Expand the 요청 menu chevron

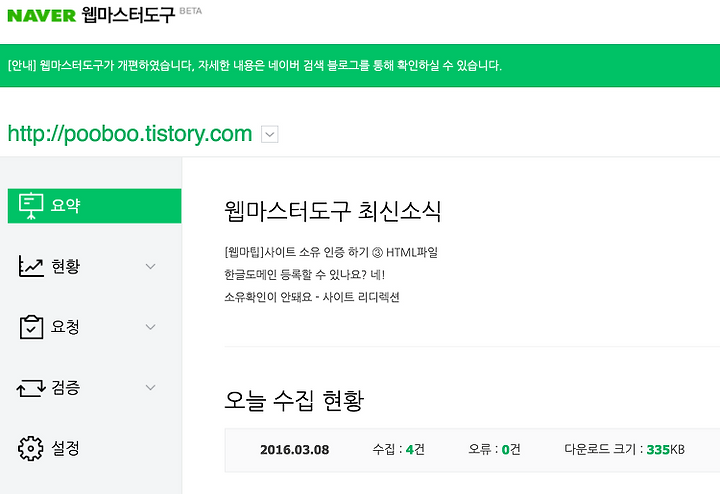point(150,327)
